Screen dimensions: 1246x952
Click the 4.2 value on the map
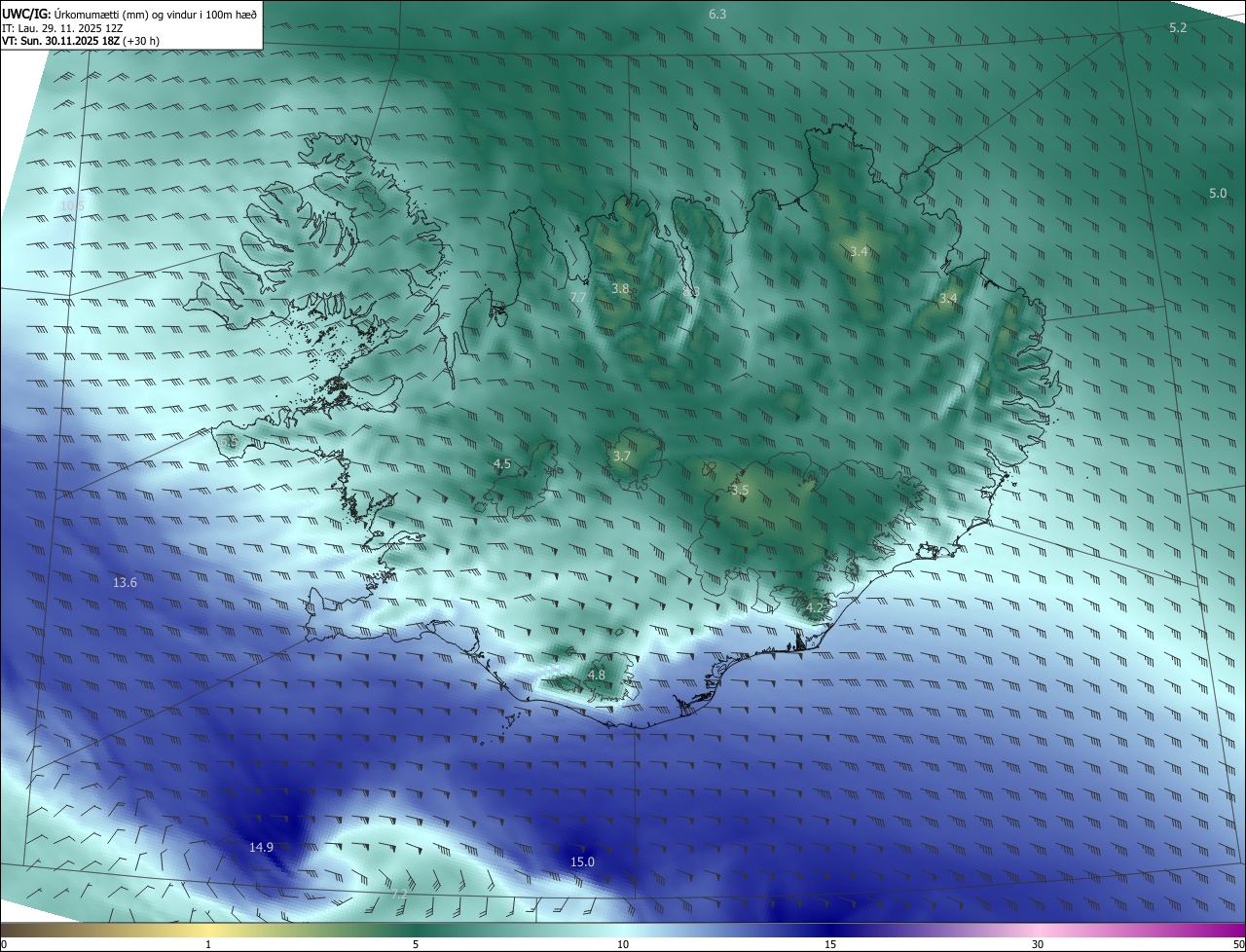click(x=815, y=607)
